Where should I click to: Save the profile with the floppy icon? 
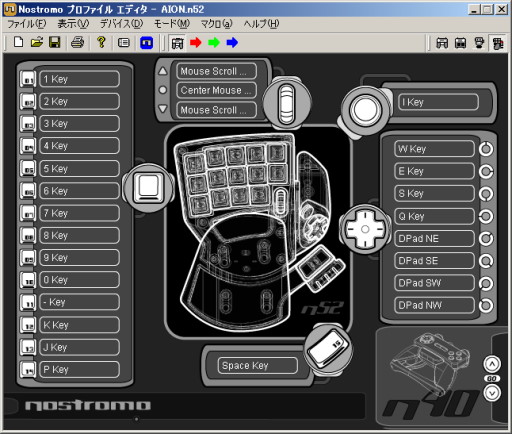55,42
